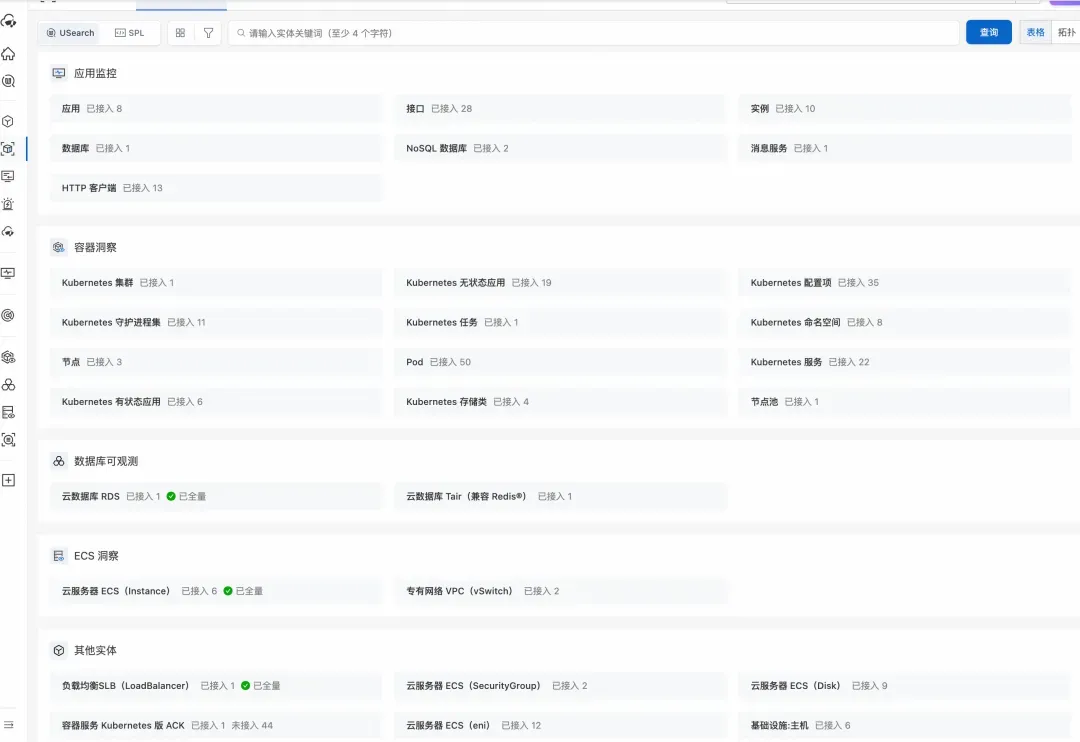Open the HTTP 客户端 card
Image resolution: width=1080 pixels, height=742 pixels.
pos(216,187)
